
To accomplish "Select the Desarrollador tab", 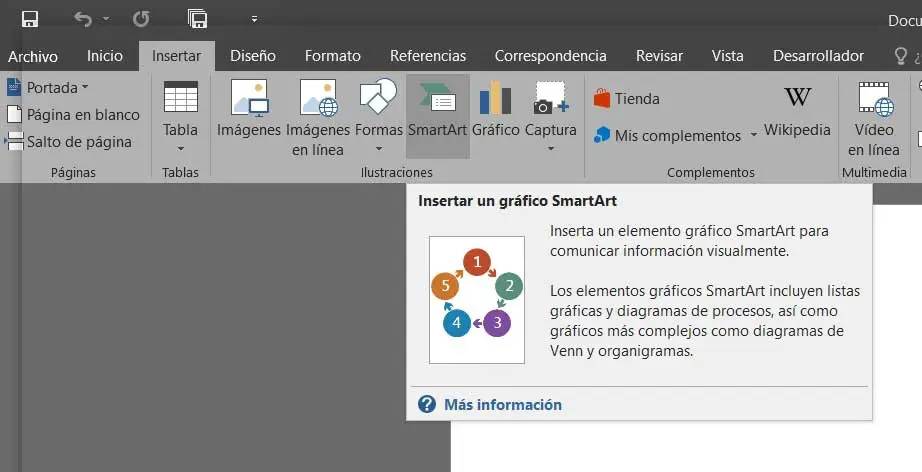I will [818, 56].
